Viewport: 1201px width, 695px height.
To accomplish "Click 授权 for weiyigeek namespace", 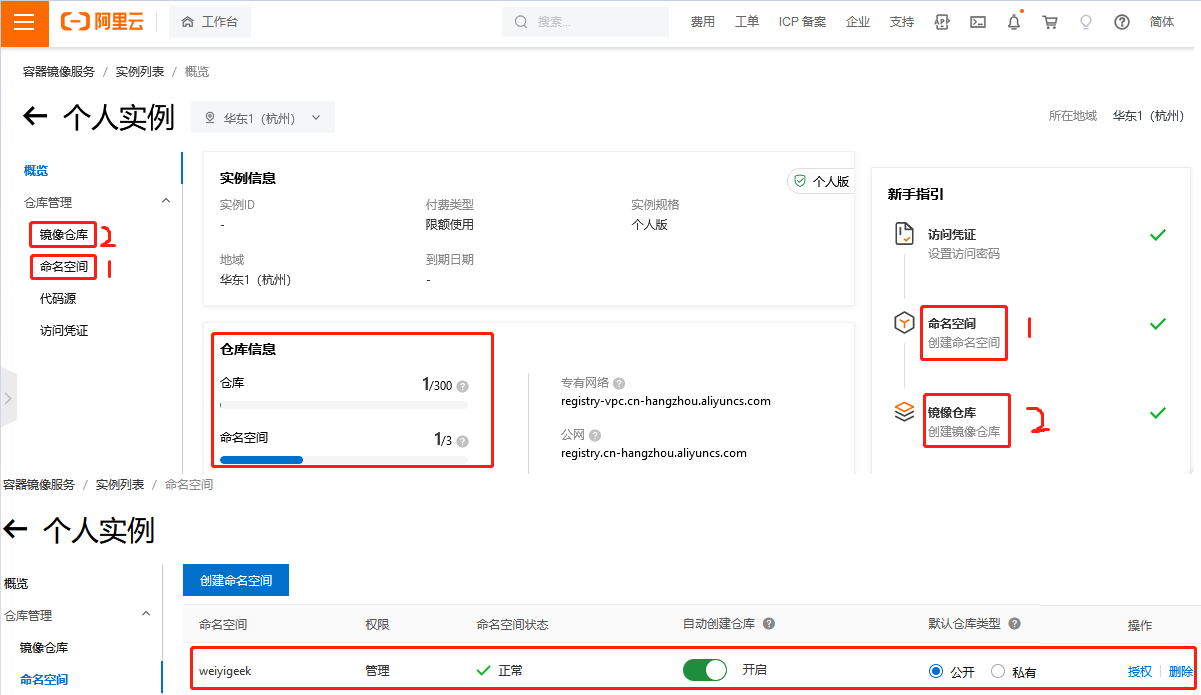I will point(1140,671).
